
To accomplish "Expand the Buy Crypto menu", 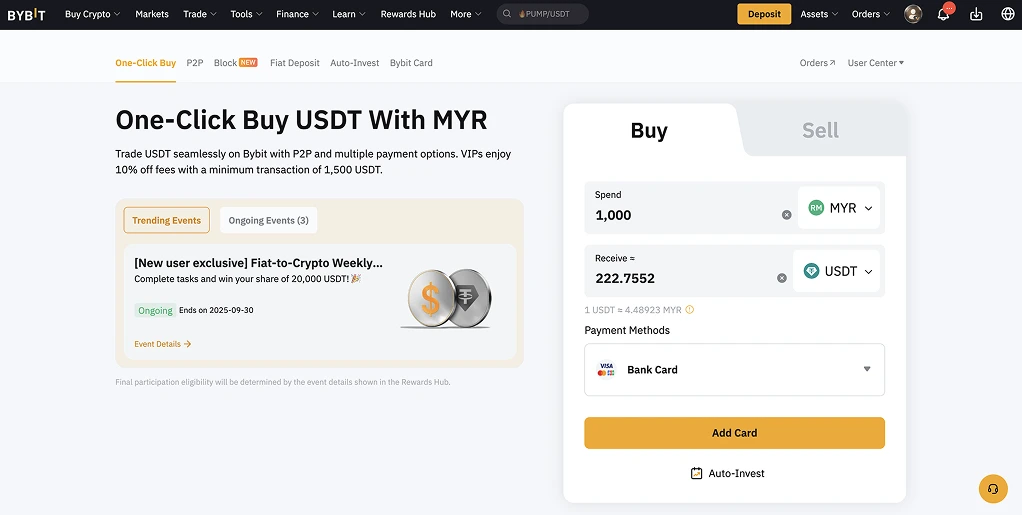I will coord(93,14).
